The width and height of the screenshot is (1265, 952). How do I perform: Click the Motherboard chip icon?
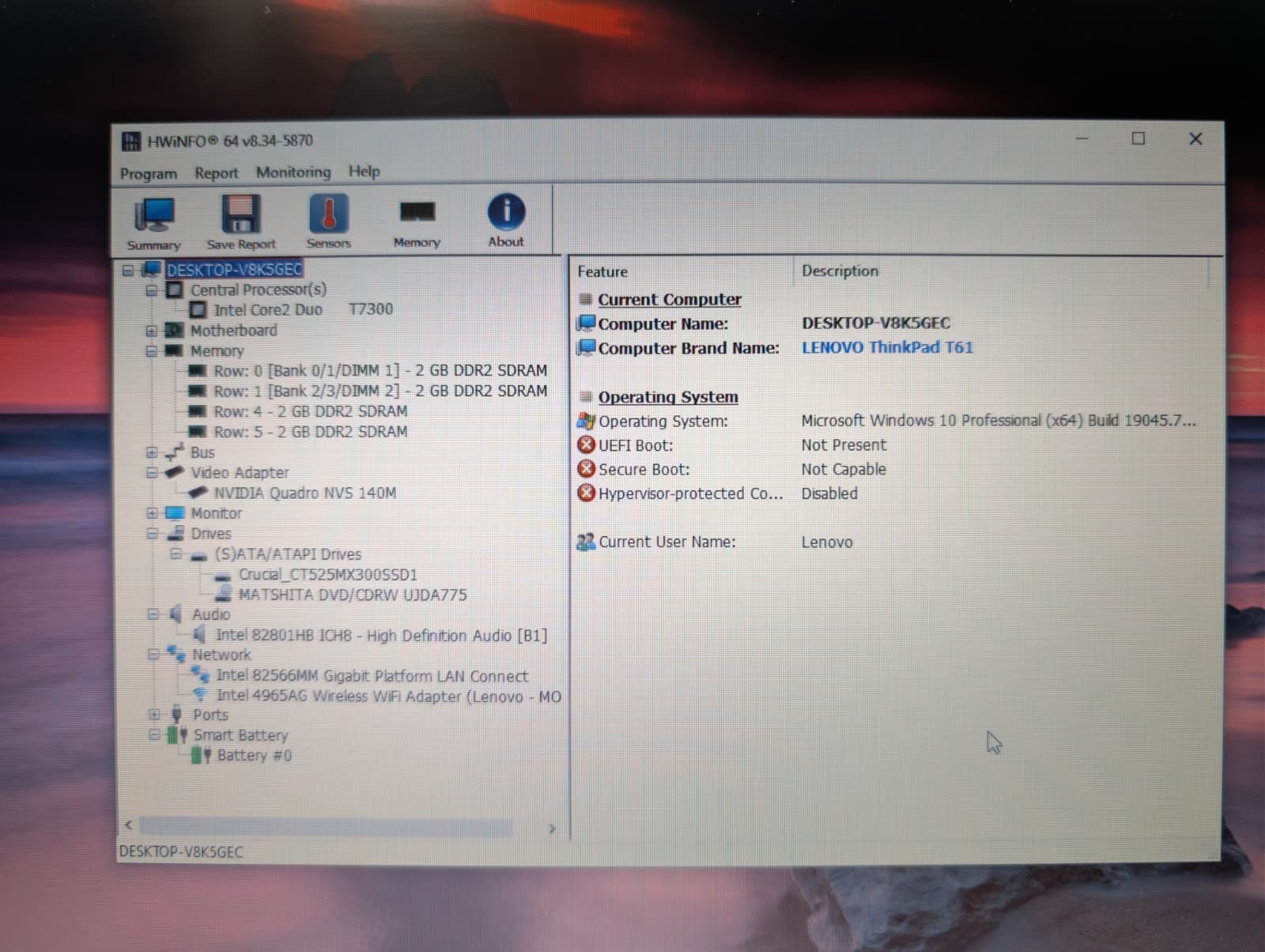click(174, 331)
